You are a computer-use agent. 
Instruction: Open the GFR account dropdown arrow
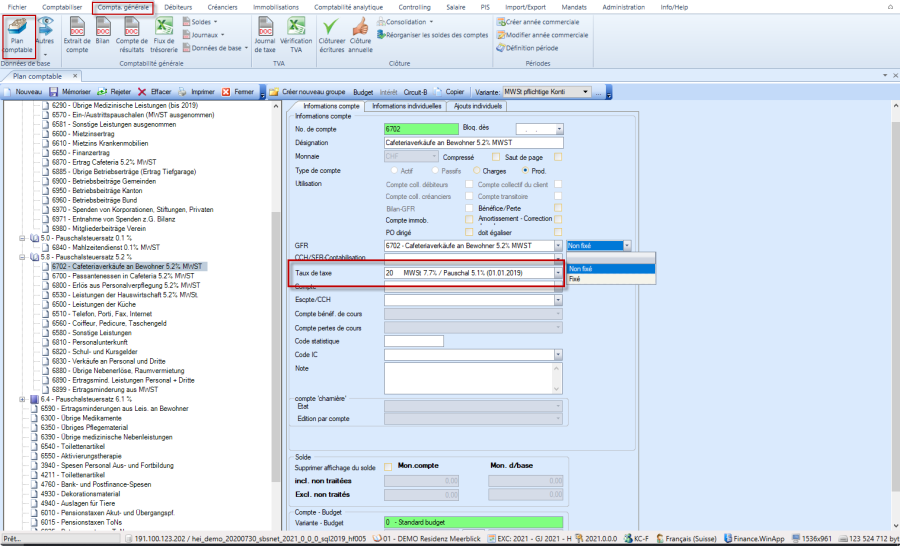(x=558, y=246)
